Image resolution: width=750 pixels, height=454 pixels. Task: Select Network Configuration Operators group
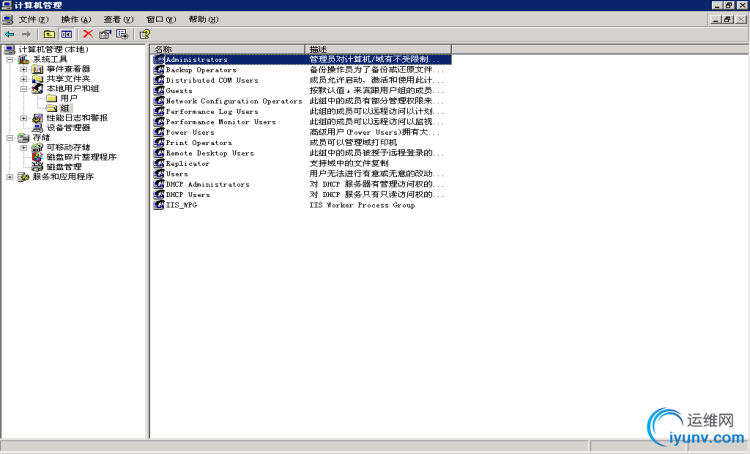click(234, 101)
